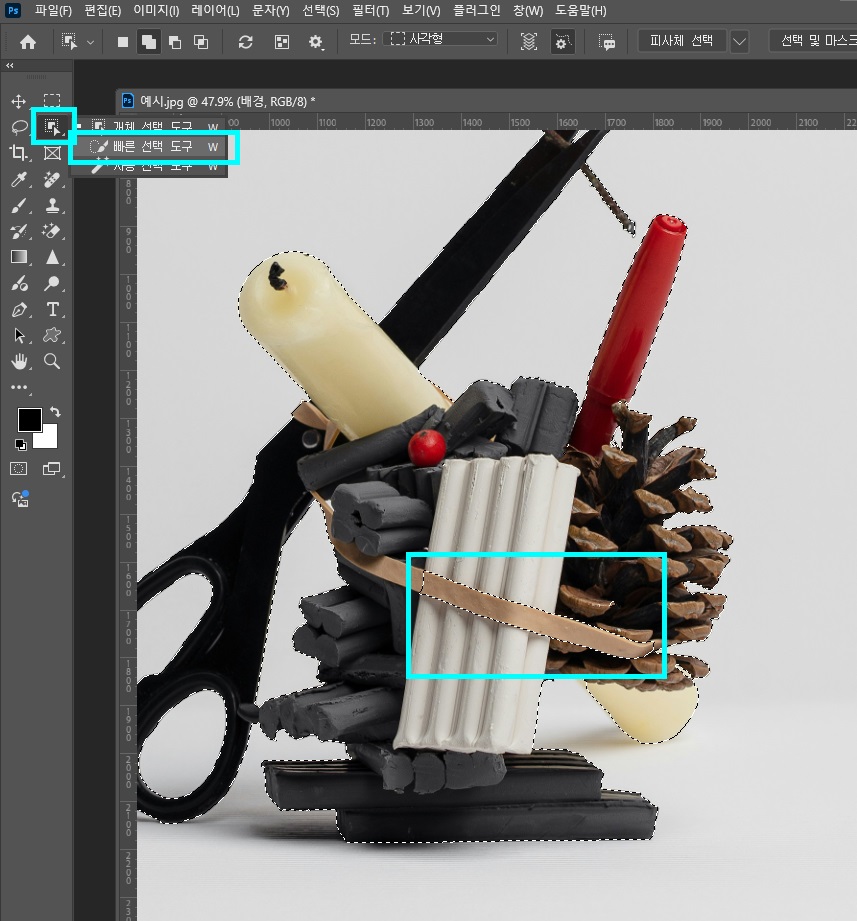Select the Crop tool
The height and width of the screenshot is (921, 857).
click(19, 153)
